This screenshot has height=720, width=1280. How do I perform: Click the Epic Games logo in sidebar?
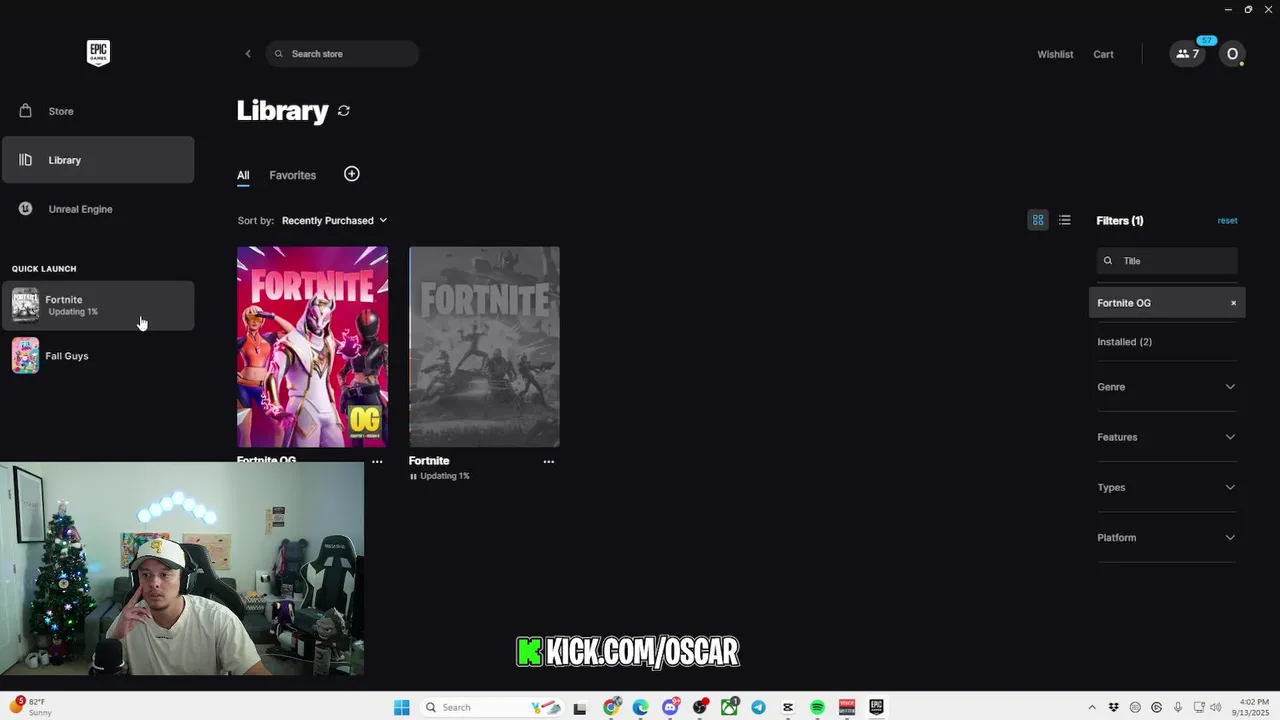98,53
